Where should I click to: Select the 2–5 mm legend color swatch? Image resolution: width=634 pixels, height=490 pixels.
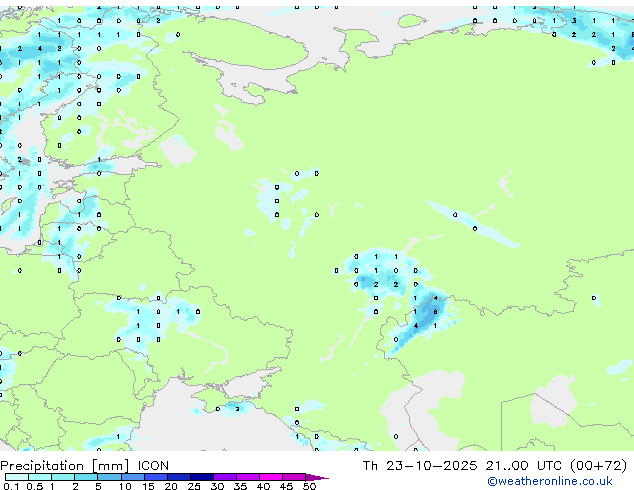click(86, 477)
